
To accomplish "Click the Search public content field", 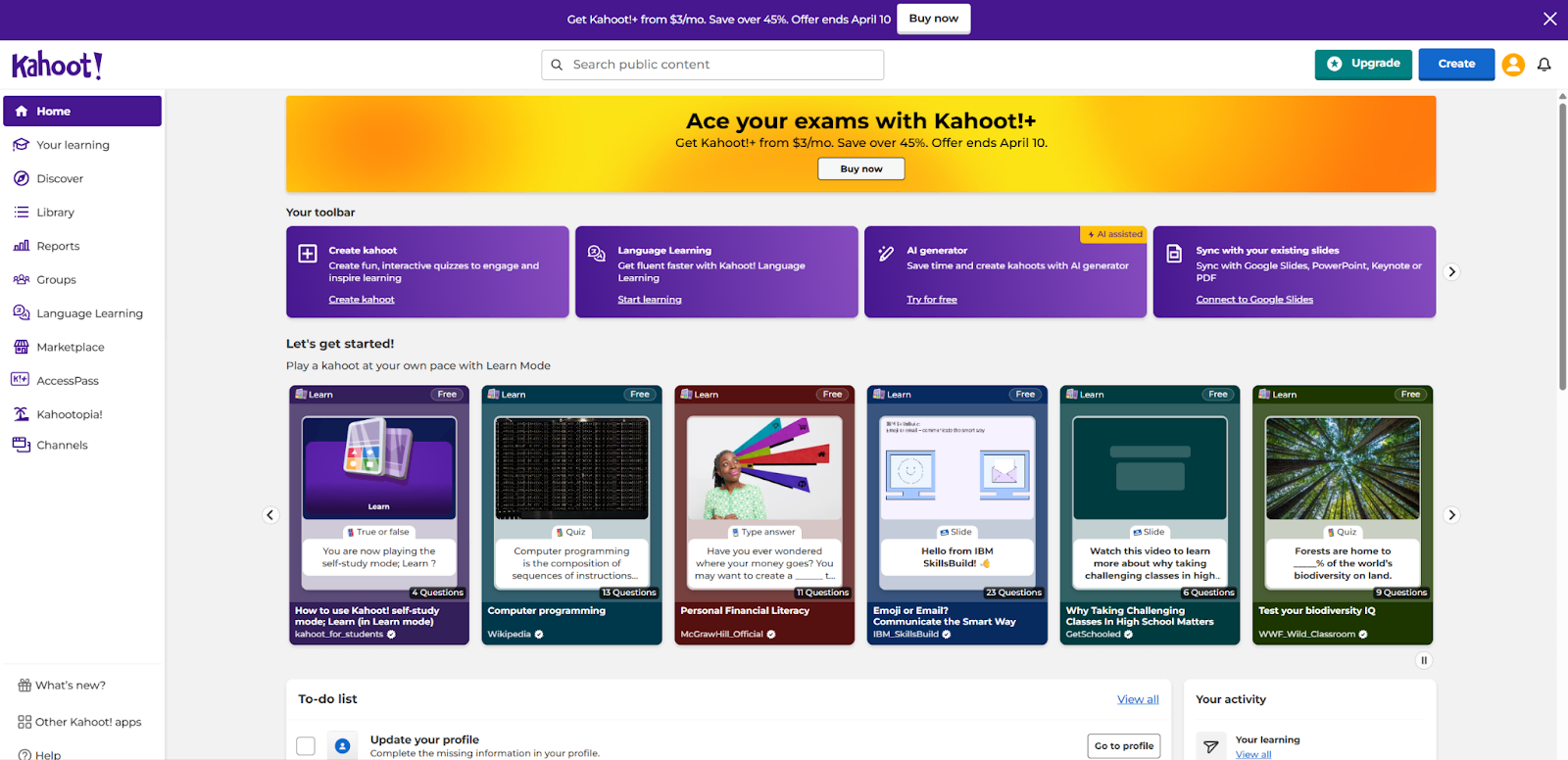I will point(712,65).
